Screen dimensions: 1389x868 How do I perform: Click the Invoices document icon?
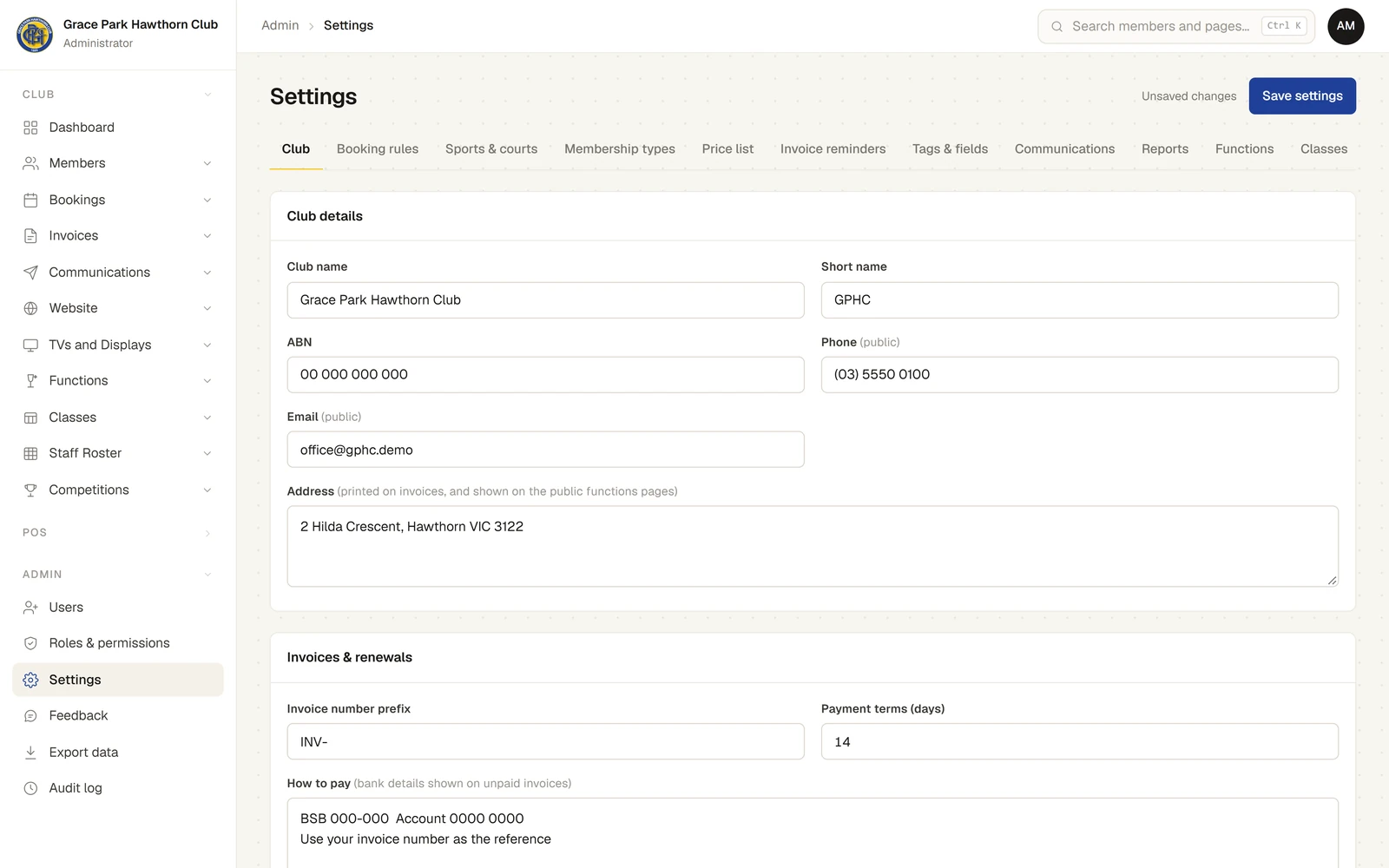(30, 236)
